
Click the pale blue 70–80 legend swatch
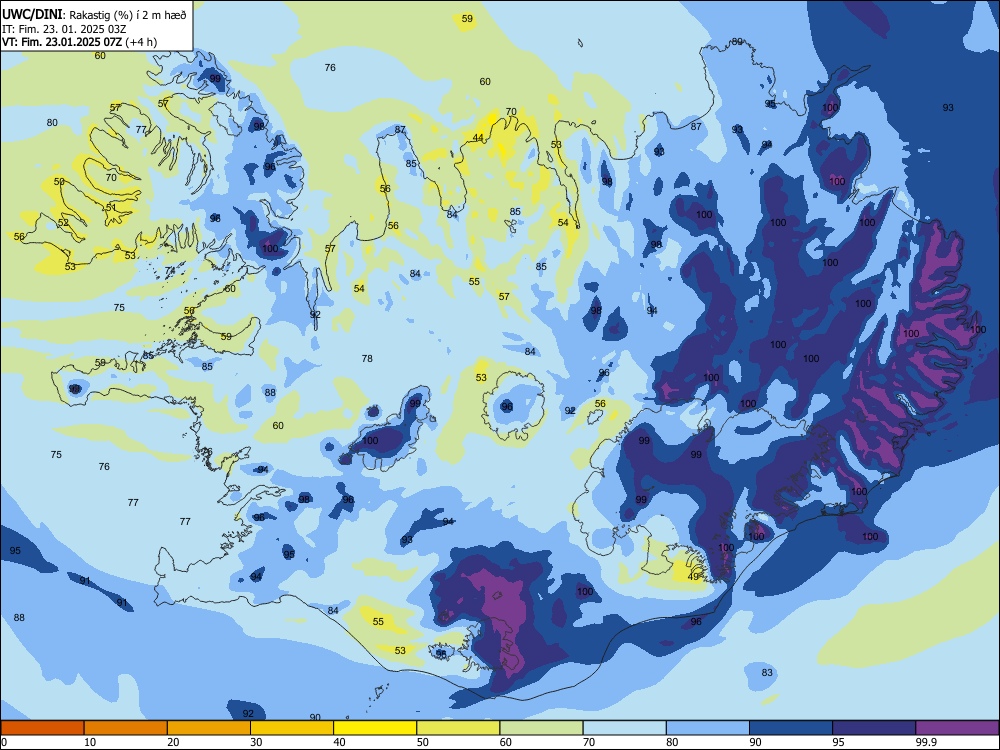[x=624, y=728]
